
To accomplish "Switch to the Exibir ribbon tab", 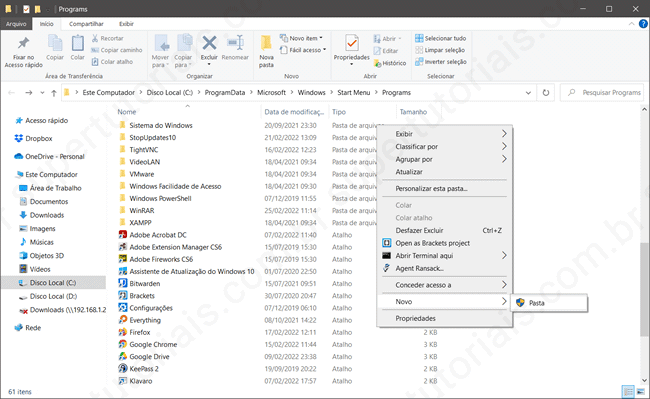I will coord(126,24).
